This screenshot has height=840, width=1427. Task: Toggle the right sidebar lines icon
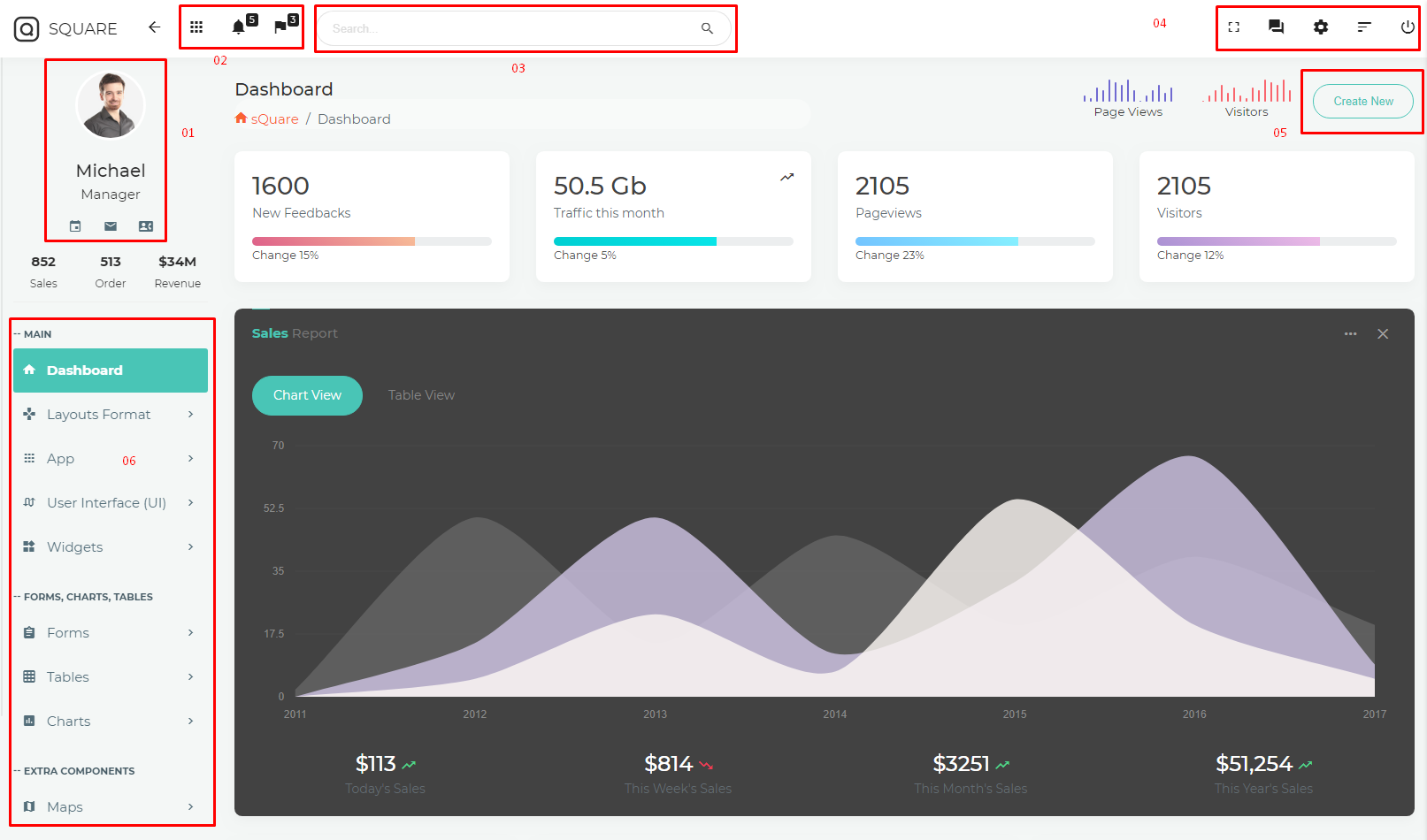pyautogui.click(x=1364, y=27)
